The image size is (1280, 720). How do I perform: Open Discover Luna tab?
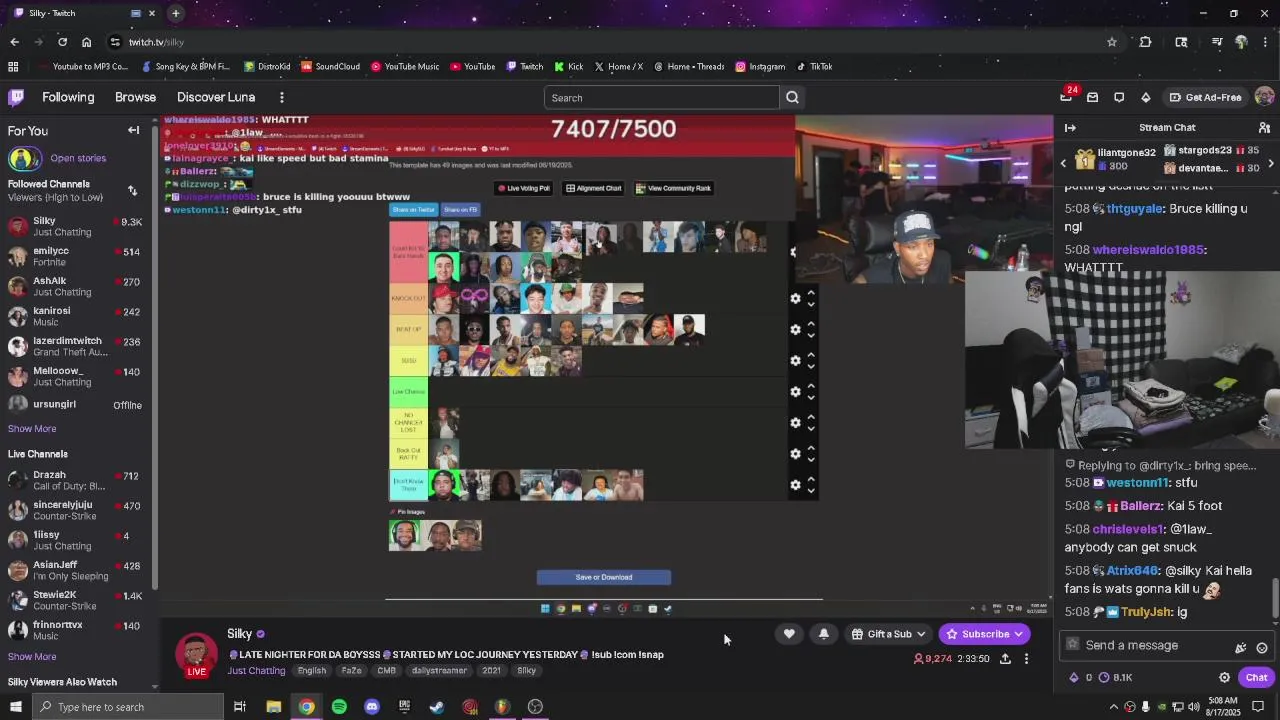pyautogui.click(x=216, y=97)
